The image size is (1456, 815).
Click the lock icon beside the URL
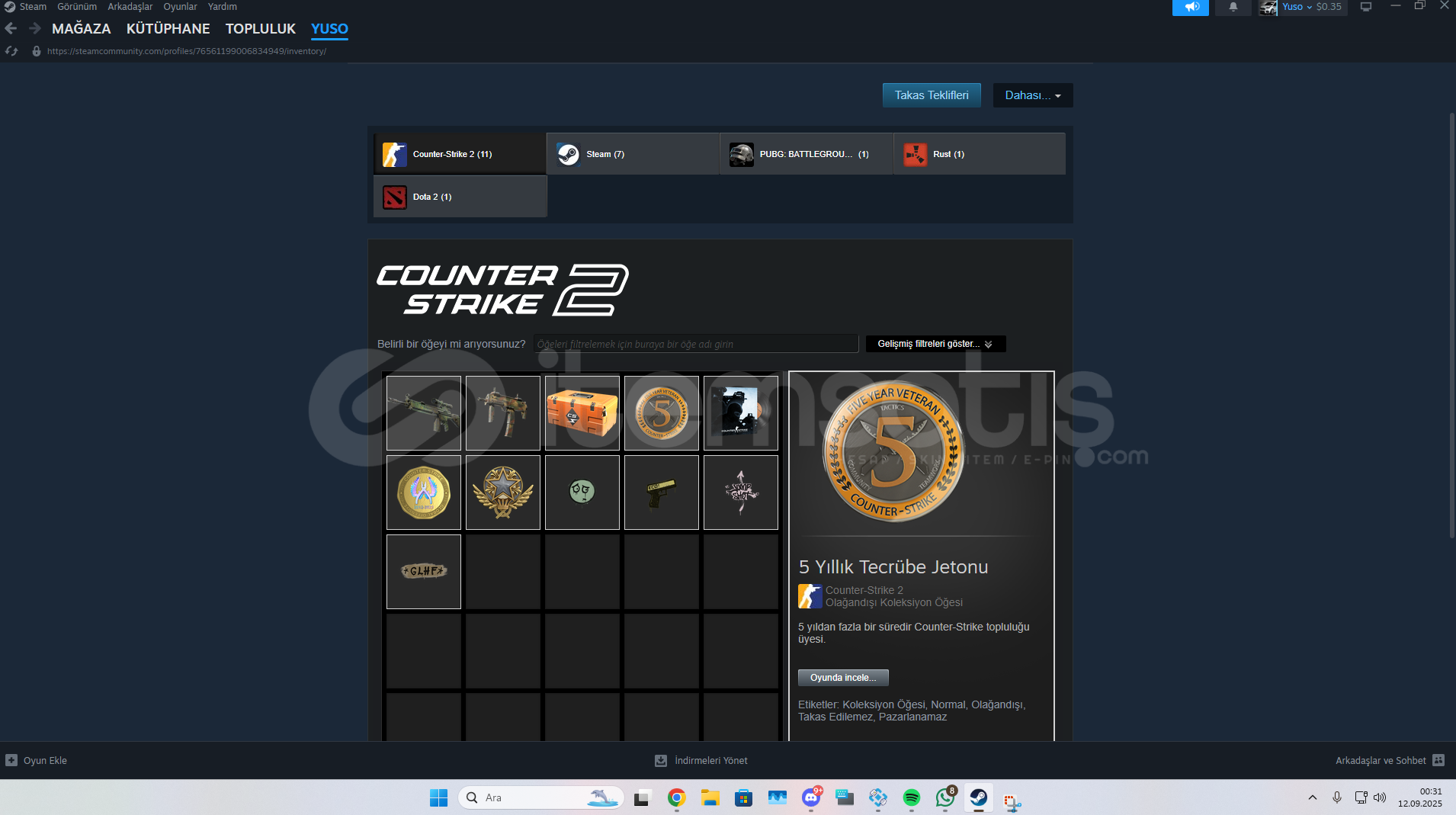(x=36, y=51)
